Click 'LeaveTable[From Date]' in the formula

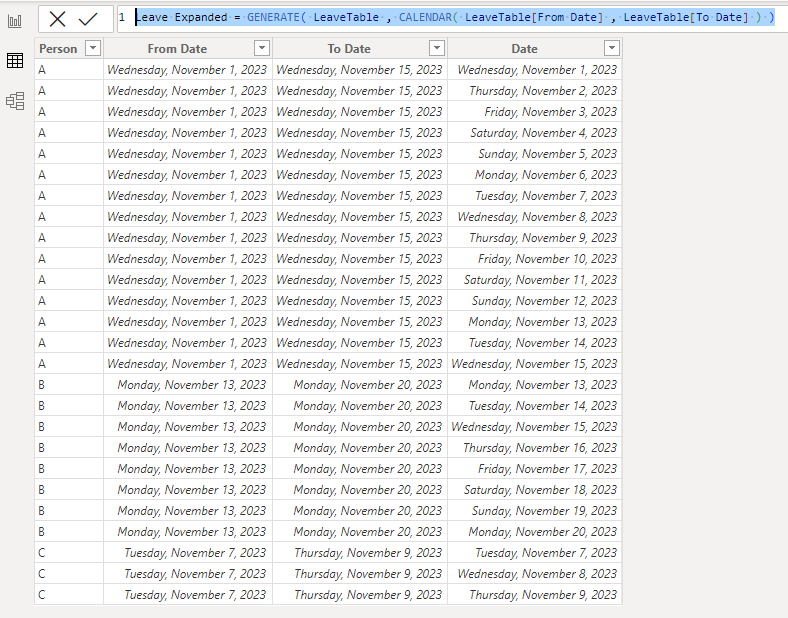[x=534, y=18]
